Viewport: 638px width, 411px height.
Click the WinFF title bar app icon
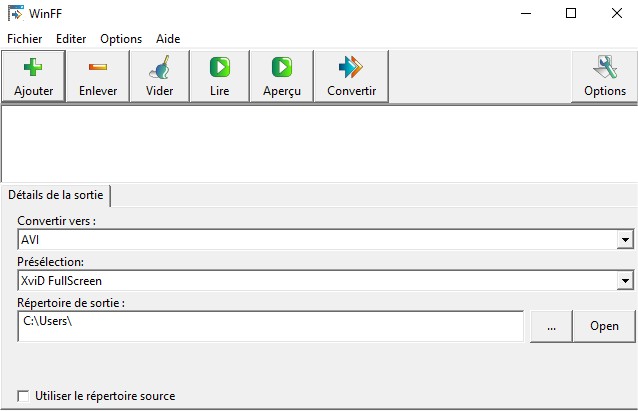[x=15, y=13]
